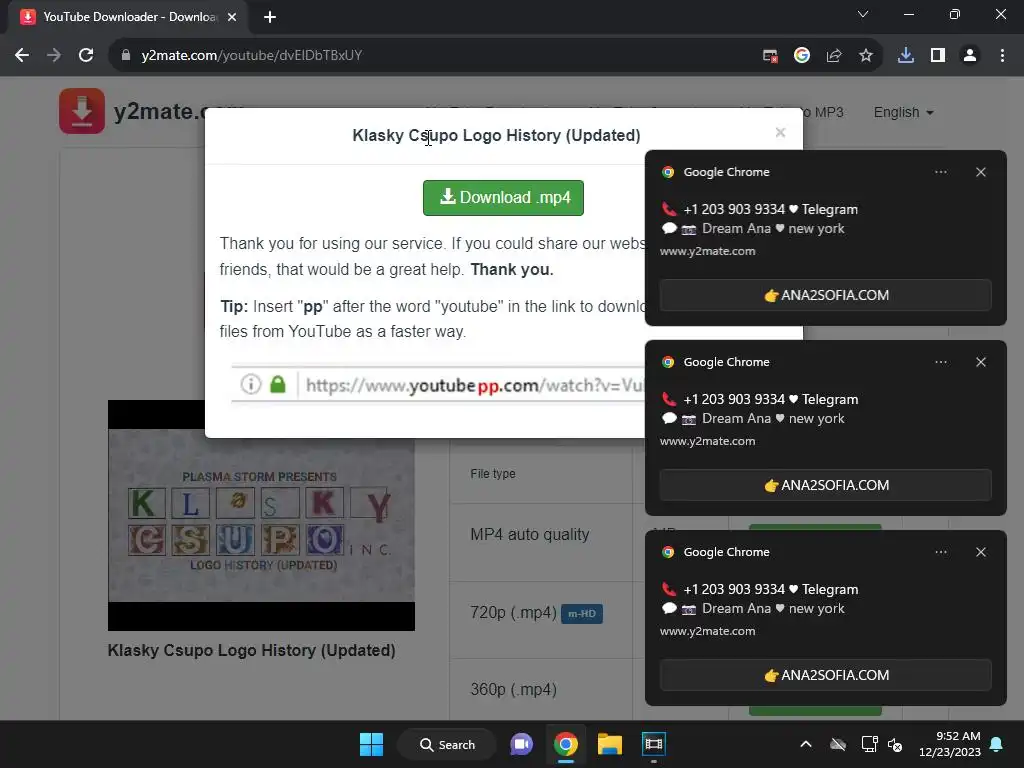Image resolution: width=1024 pixels, height=768 pixels.
Task: Click the cloud sync tray icon
Action: [x=838, y=744]
